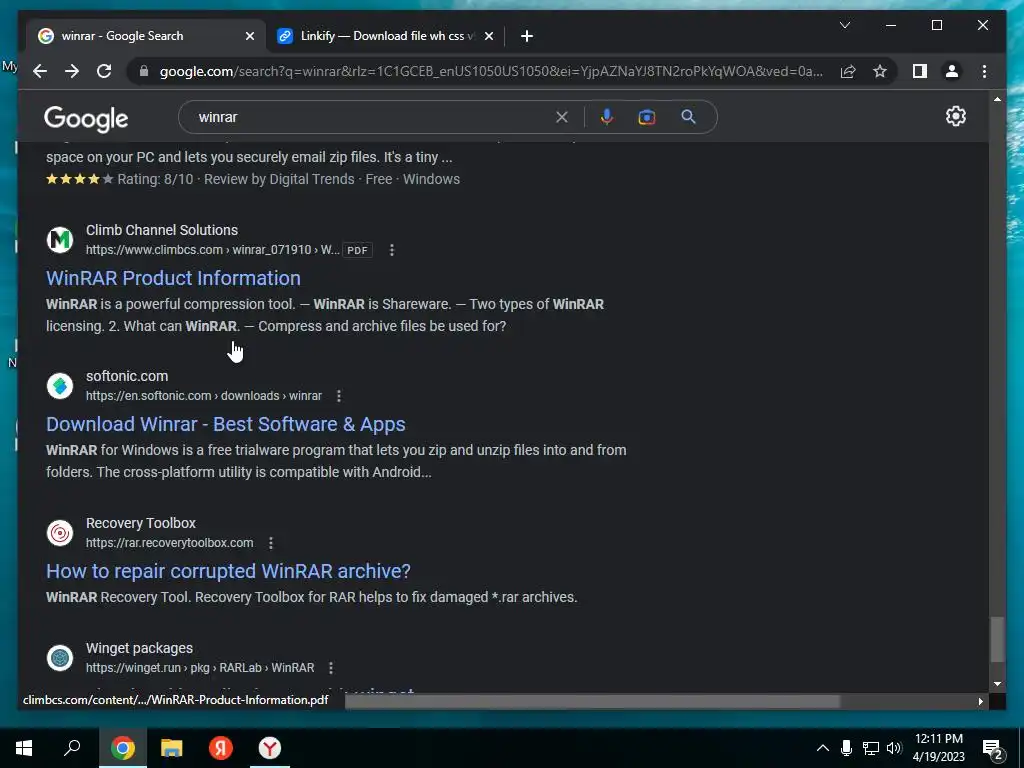Open Chrome side panel
This screenshot has width=1024, height=768.
click(x=920, y=71)
